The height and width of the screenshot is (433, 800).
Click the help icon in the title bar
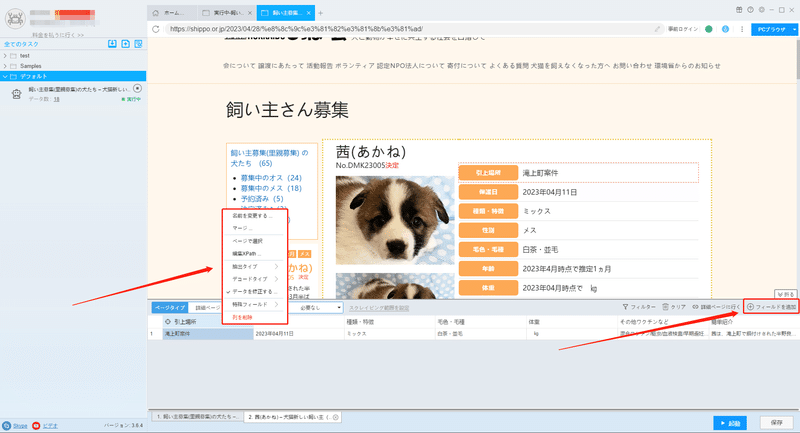point(750,10)
